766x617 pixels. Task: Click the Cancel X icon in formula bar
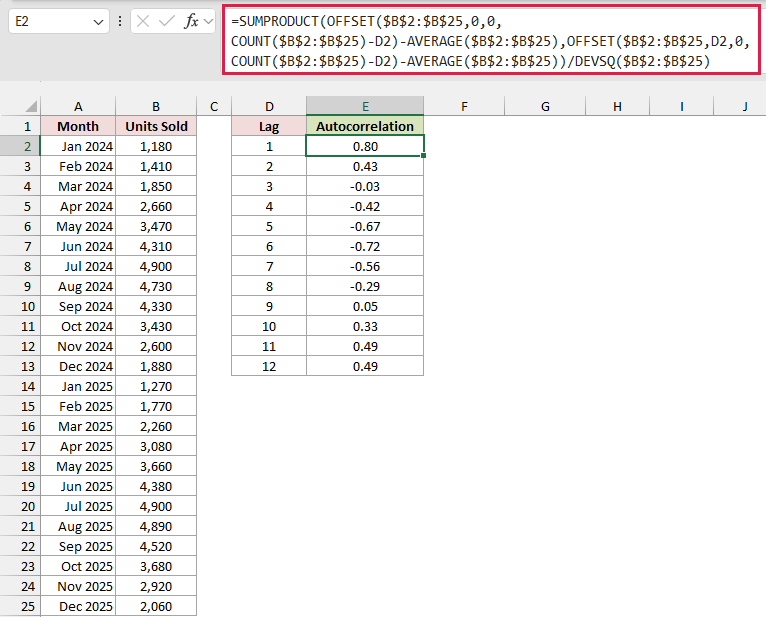pos(143,21)
